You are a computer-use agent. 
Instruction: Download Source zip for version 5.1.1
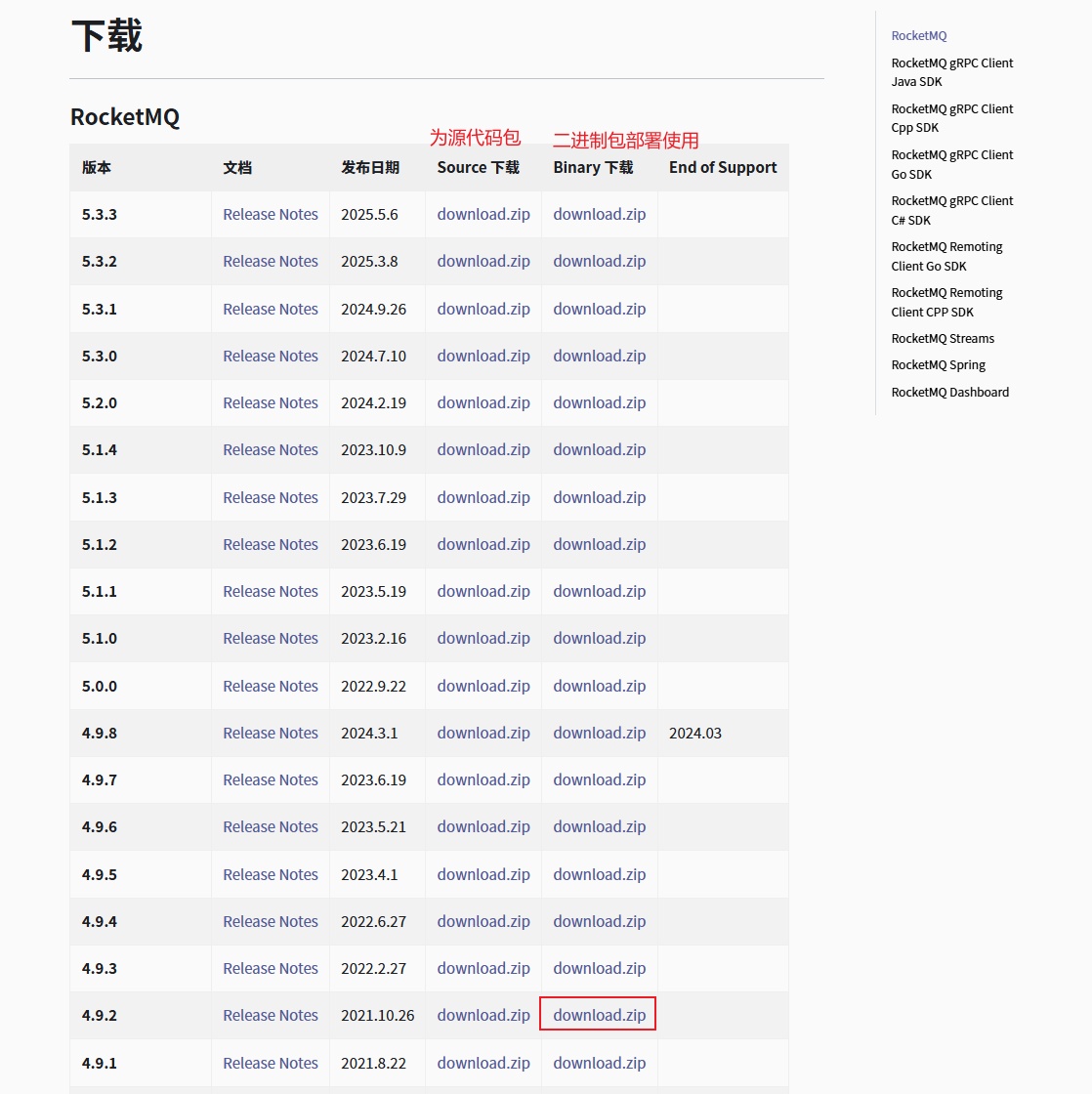(x=483, y=591)
